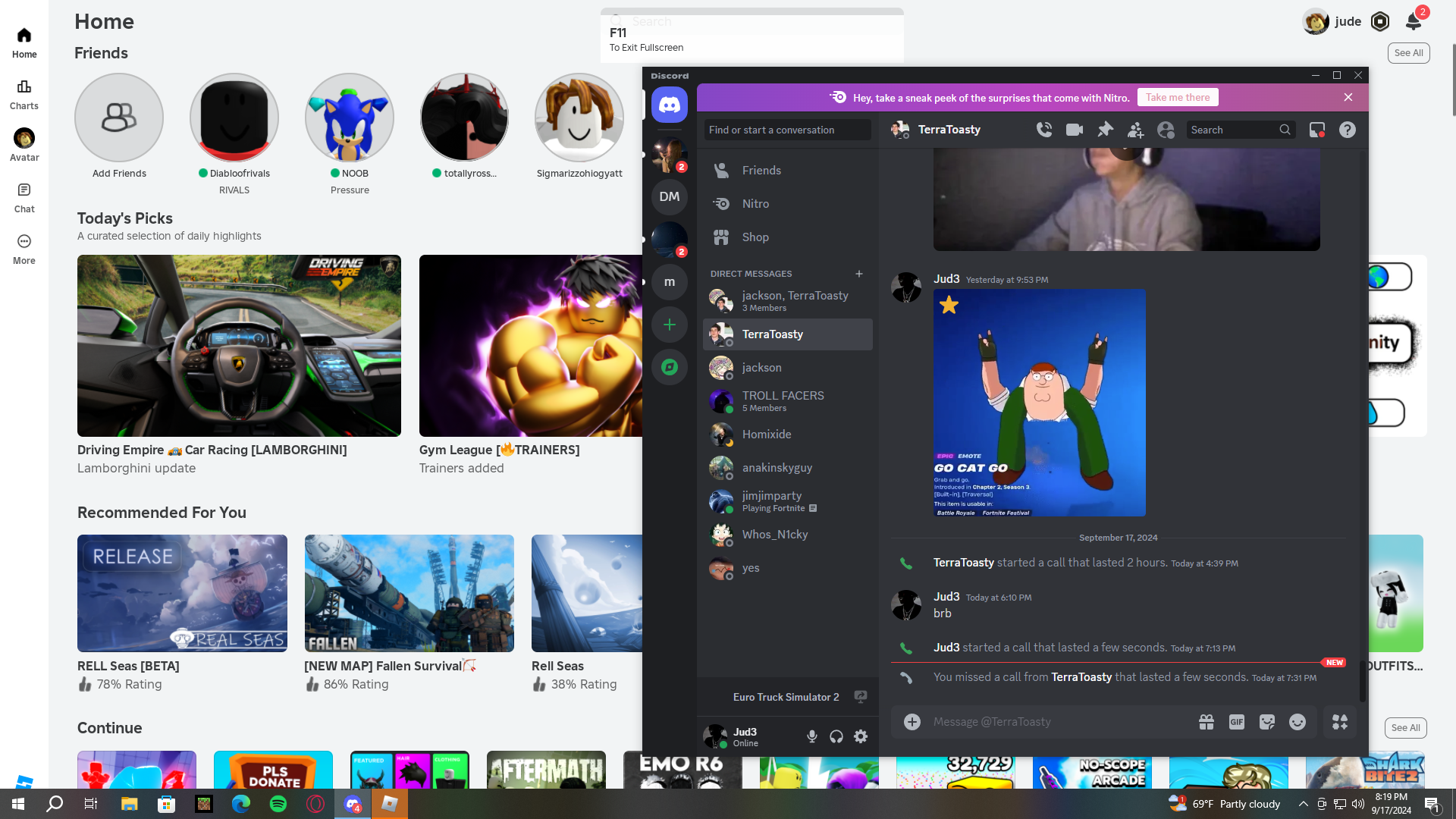1456x819 pixels.
Task: Show hidden system tray icons chevron
Action: click(x=1303, y=804)
